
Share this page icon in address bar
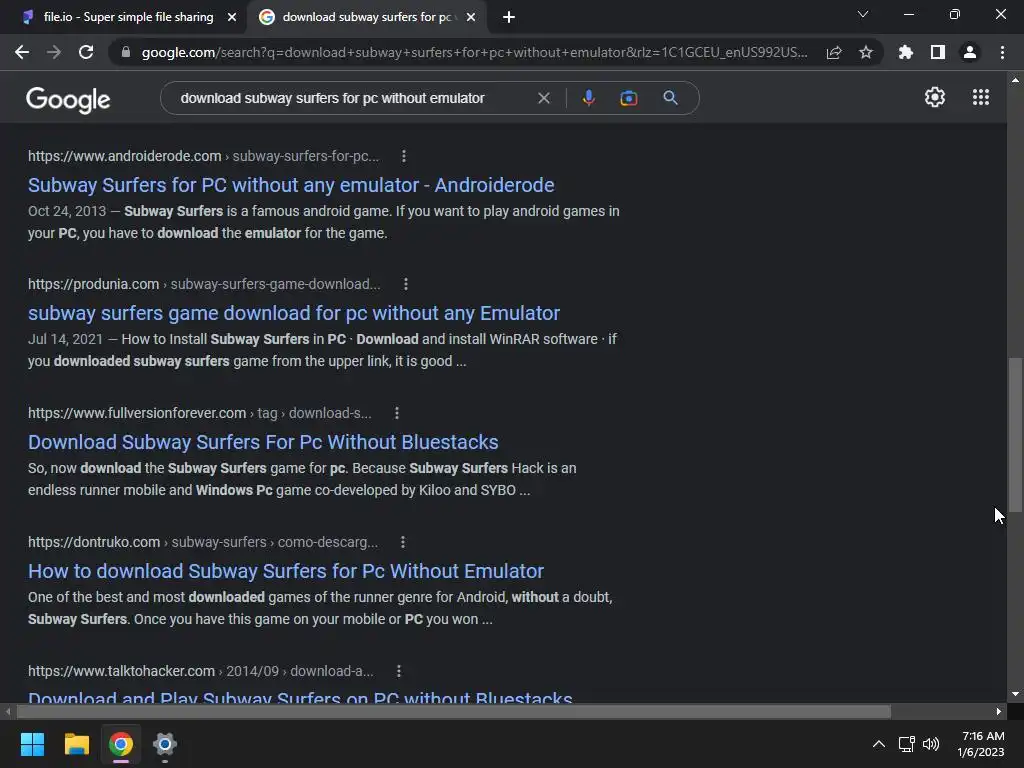[x=834, y=52]
